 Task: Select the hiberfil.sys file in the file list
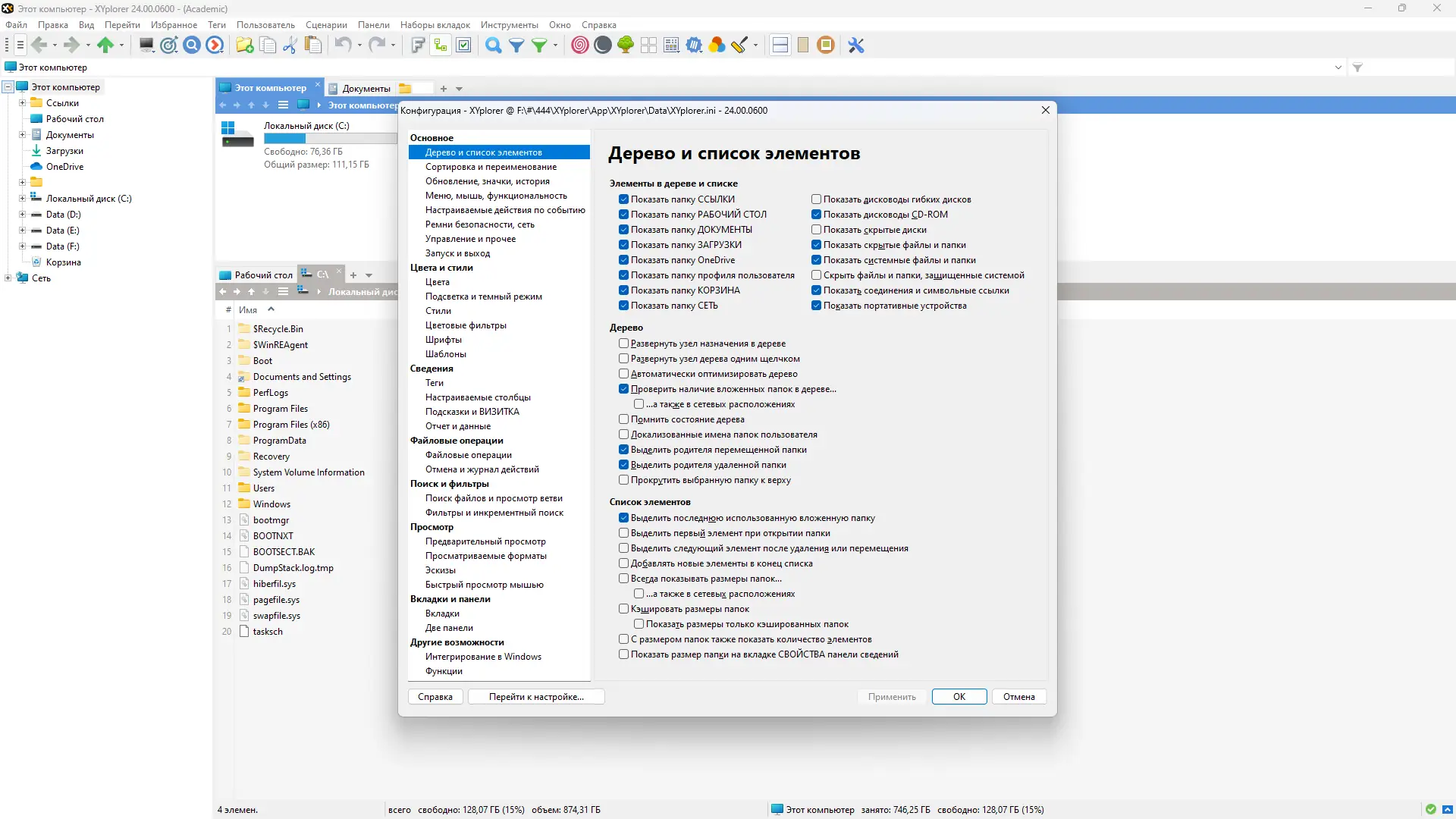(x=275, y=583)
